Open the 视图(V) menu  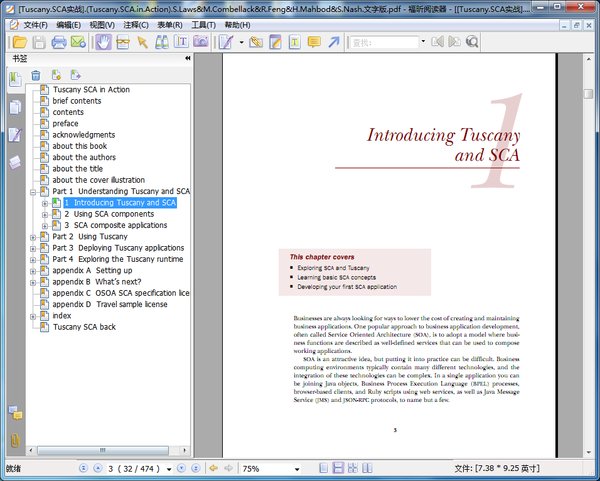coord(102,25)
